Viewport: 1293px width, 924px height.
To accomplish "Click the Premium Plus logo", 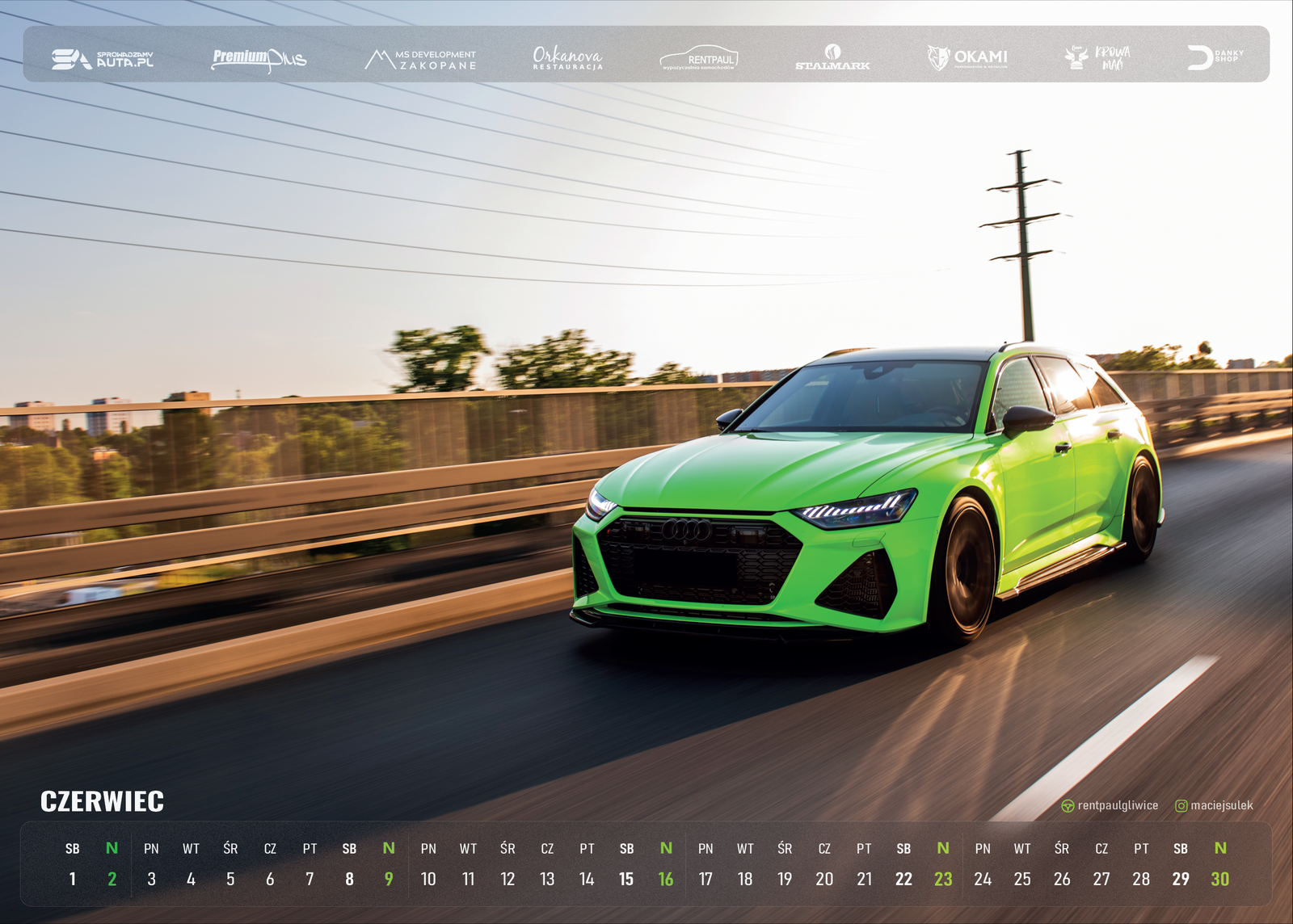I will [259, 60].
